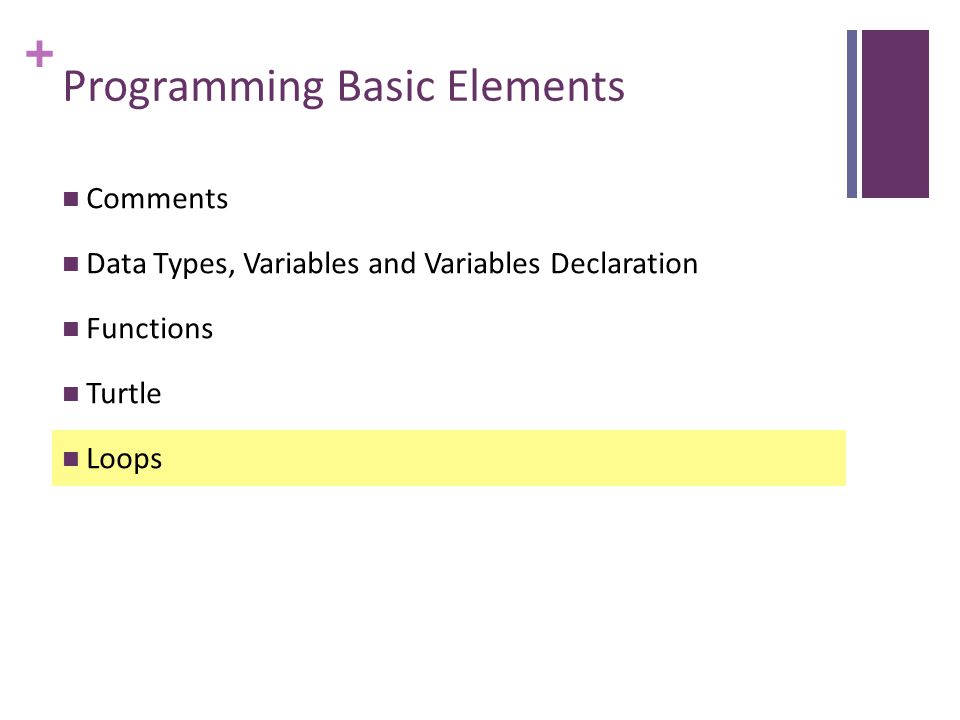Image resolution: width=960 pixels, height=720 pixels.
Task: Click the bullet beside Data Types
Action: [71, 264]
